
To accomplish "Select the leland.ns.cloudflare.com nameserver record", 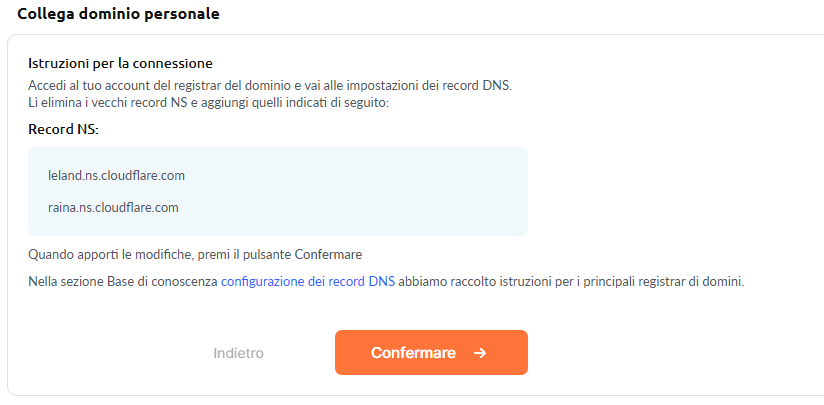I will point(117,176).
